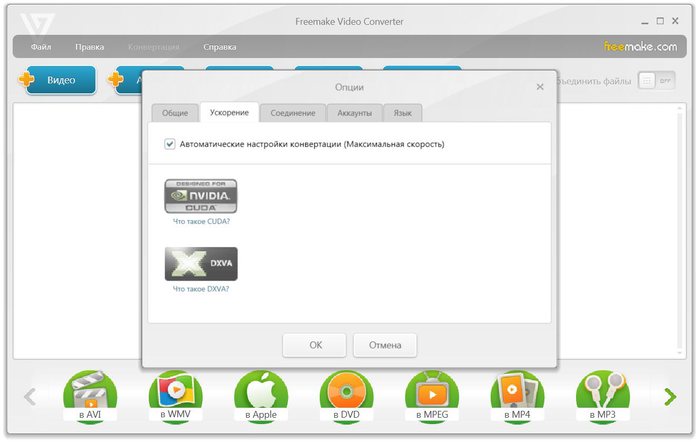Select the в MP4 conversion icon
Screen dimensions: 699x442
click(x=518, y=396)
